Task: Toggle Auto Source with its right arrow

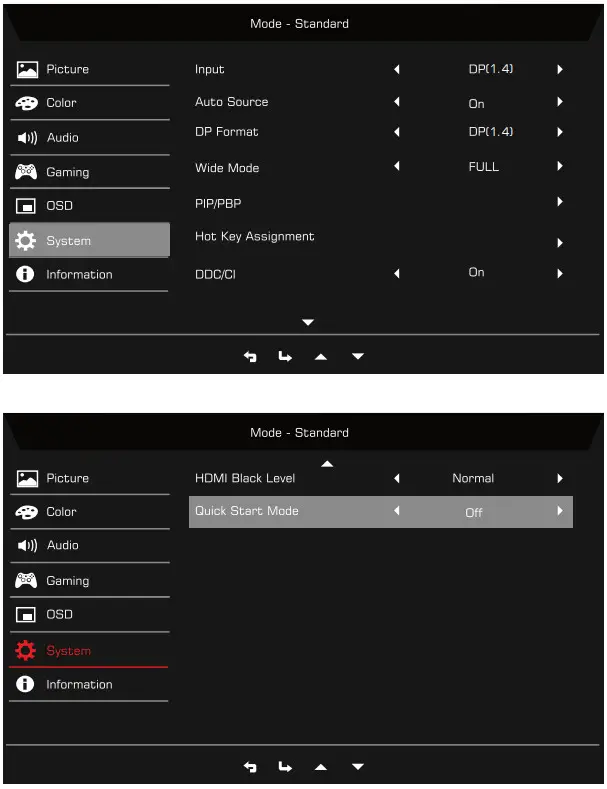Action: tap(560, 102)
